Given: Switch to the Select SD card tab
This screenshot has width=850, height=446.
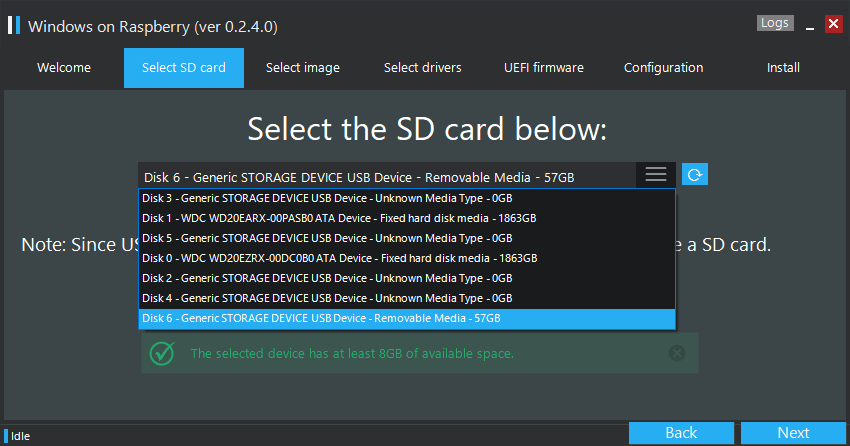Looking at the screenshot, I should point(184,68).
